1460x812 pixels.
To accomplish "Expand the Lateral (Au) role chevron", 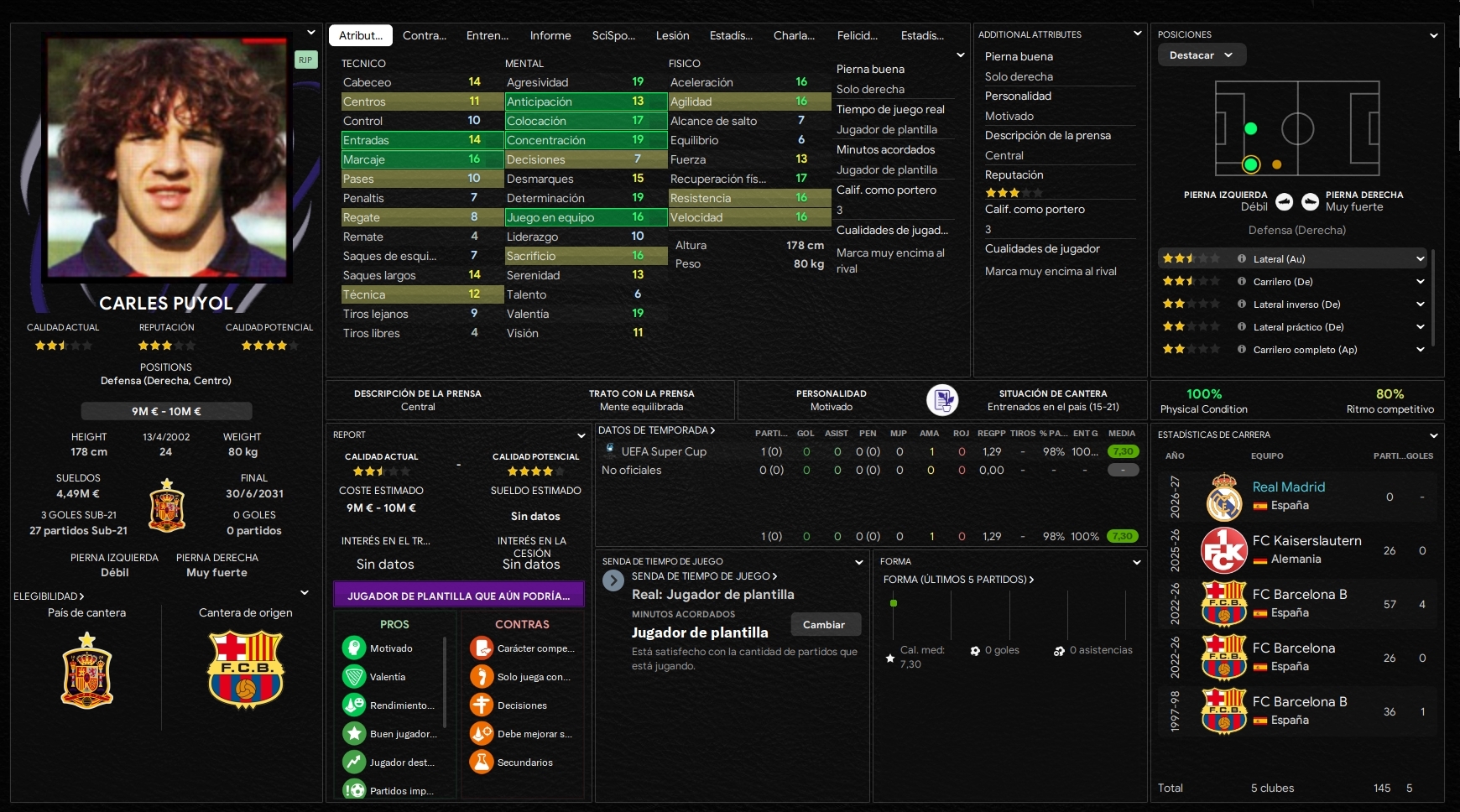I will pos(1420,258).
